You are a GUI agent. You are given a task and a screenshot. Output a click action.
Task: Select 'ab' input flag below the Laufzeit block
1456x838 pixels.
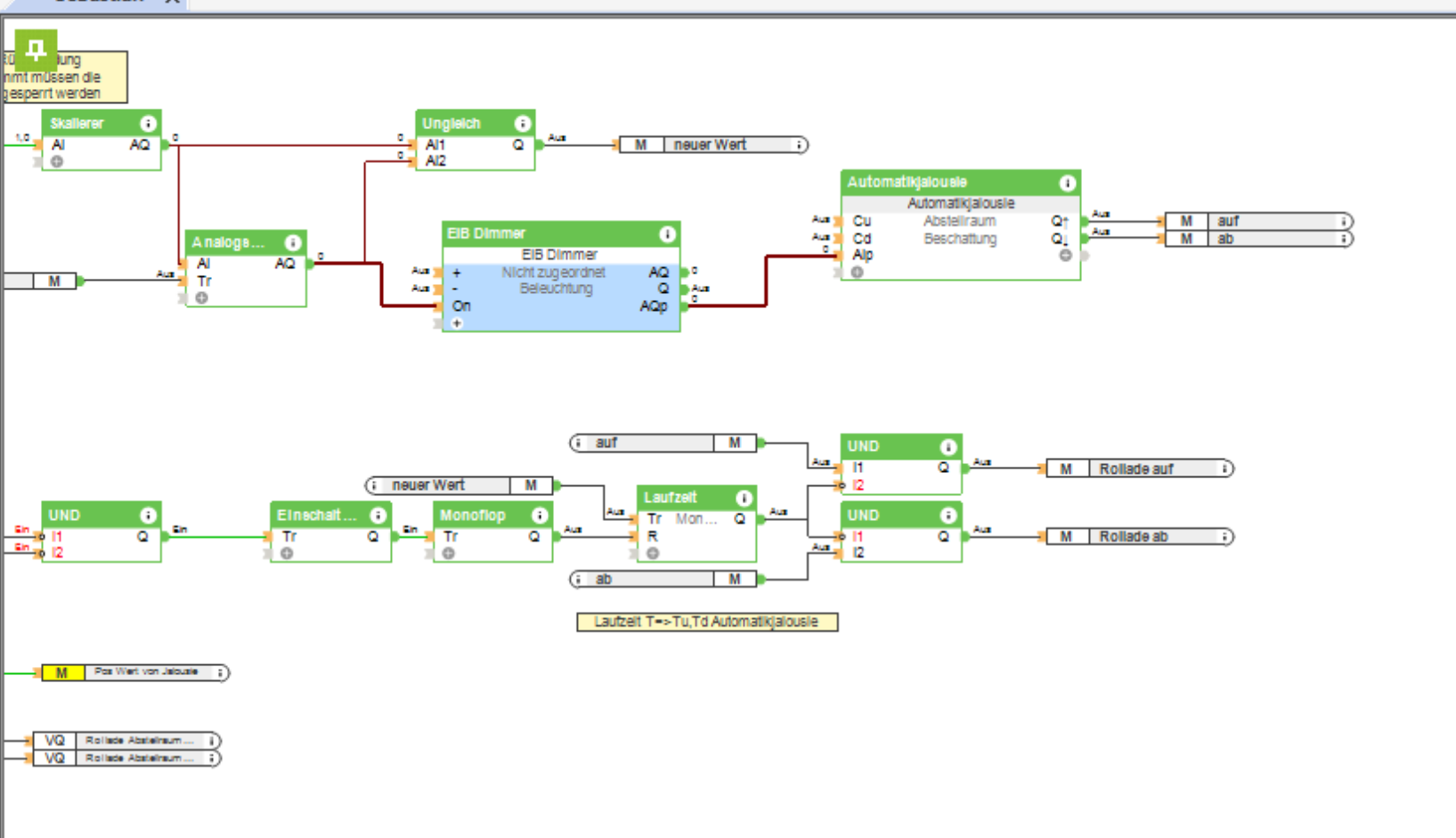click(x=663, y=579)
